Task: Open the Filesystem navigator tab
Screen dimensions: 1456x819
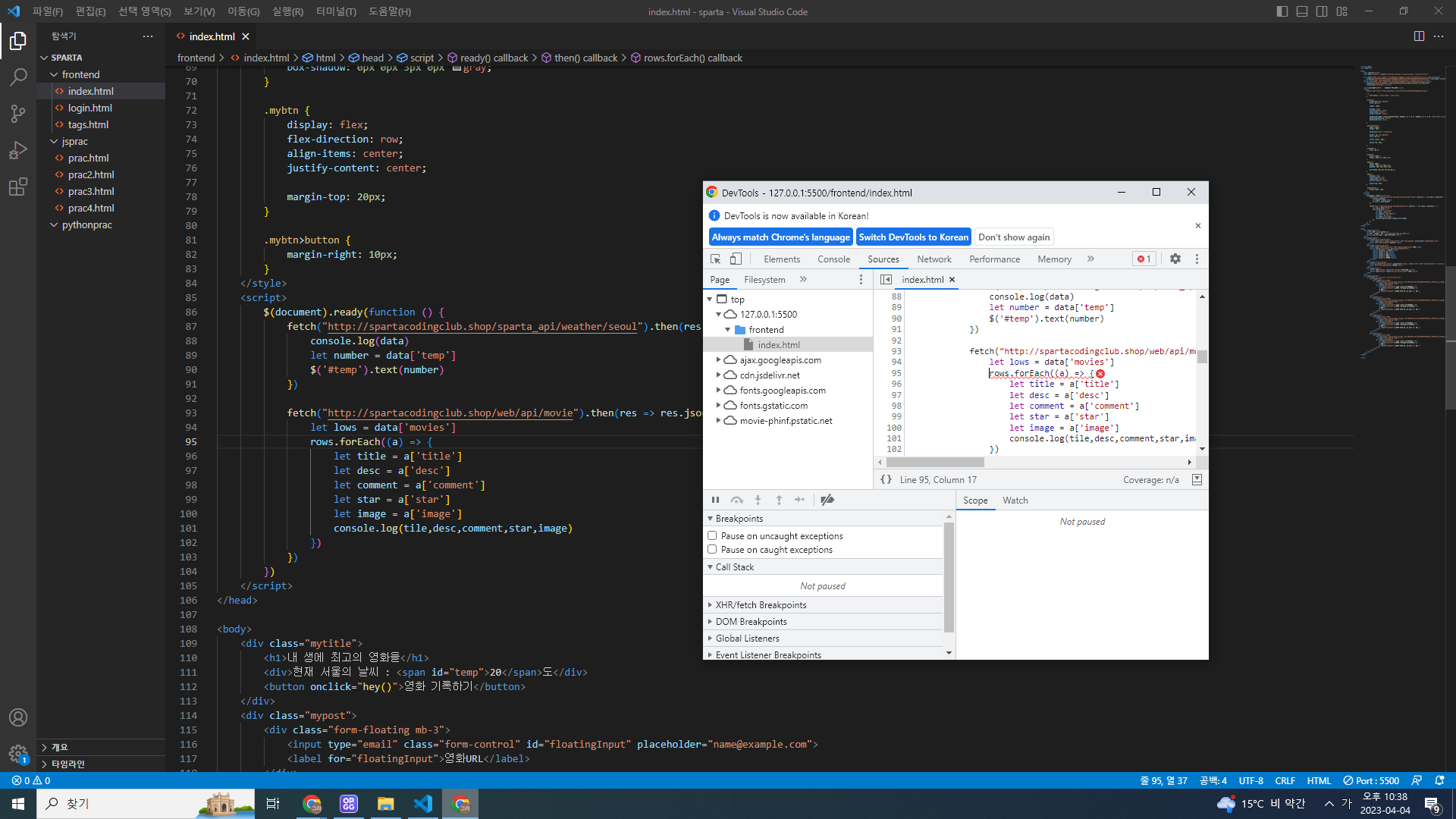Action: coord(764,280)
